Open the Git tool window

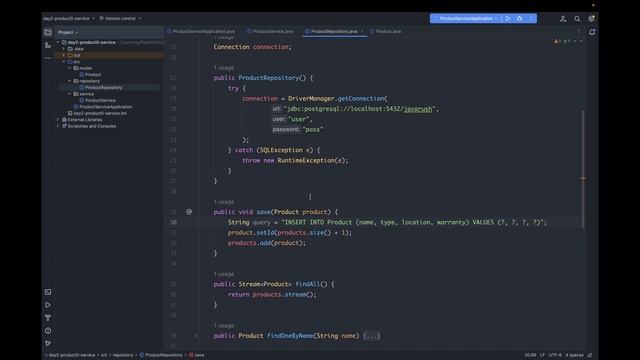point(48,344)
